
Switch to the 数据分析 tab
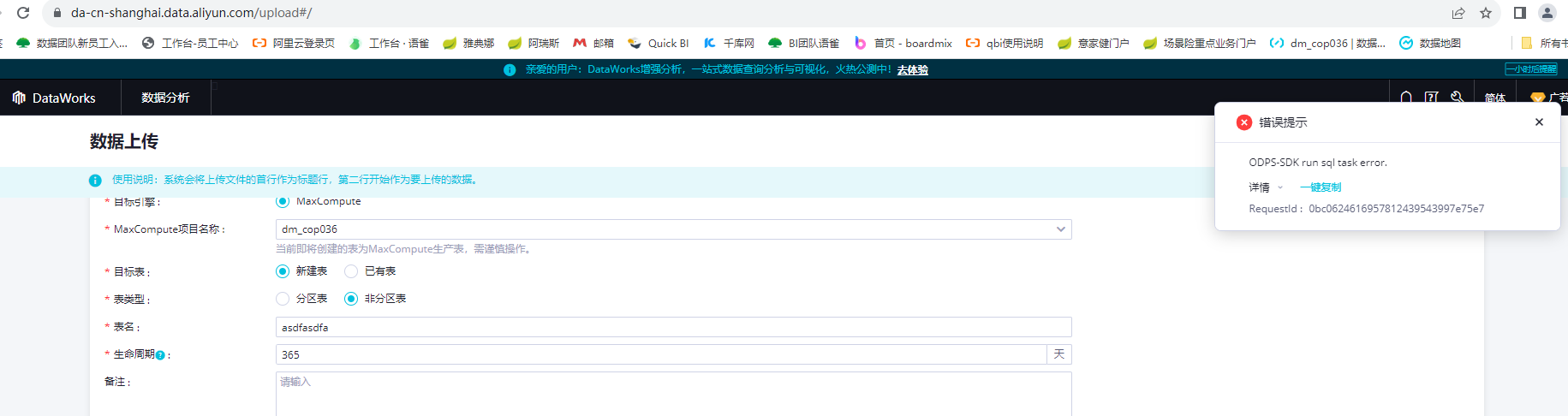point(165,98)
